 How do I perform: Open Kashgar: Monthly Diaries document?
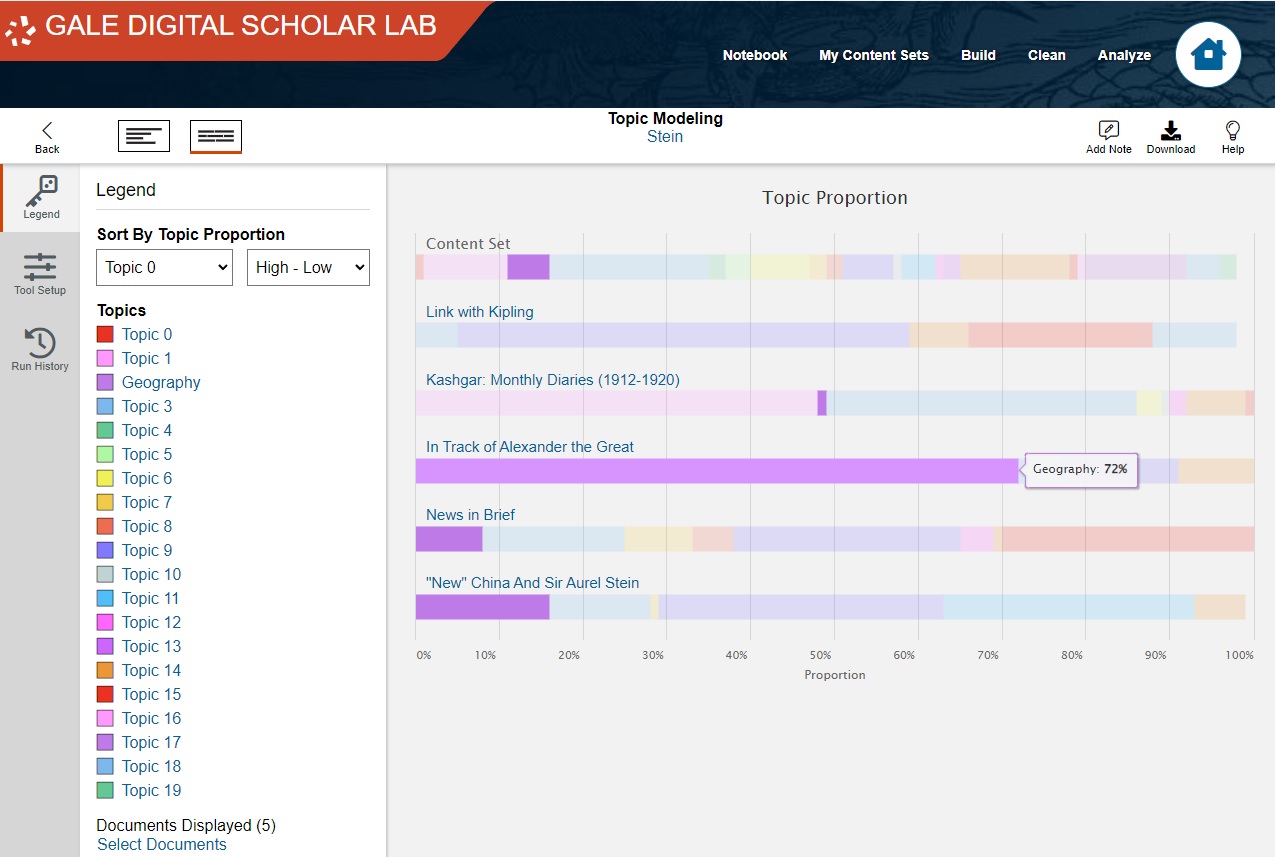pyautogui.click(x=553, y=379)
